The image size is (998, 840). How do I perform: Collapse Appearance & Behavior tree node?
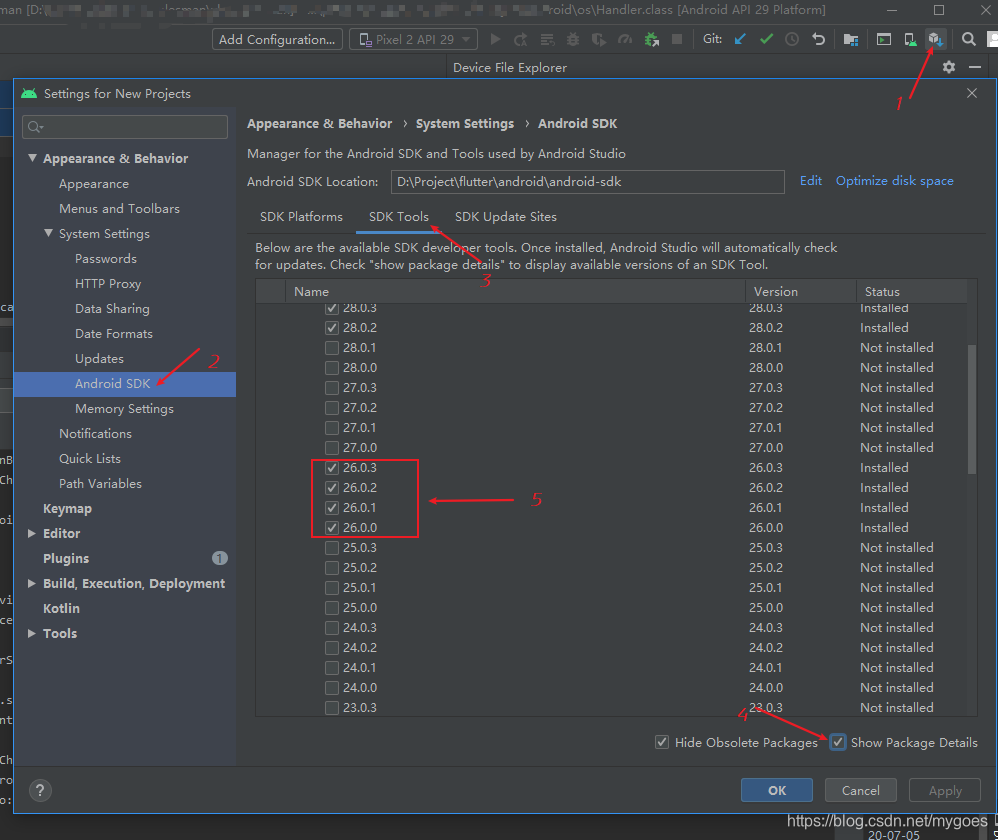pyautogui.click(x=32, y=158)
